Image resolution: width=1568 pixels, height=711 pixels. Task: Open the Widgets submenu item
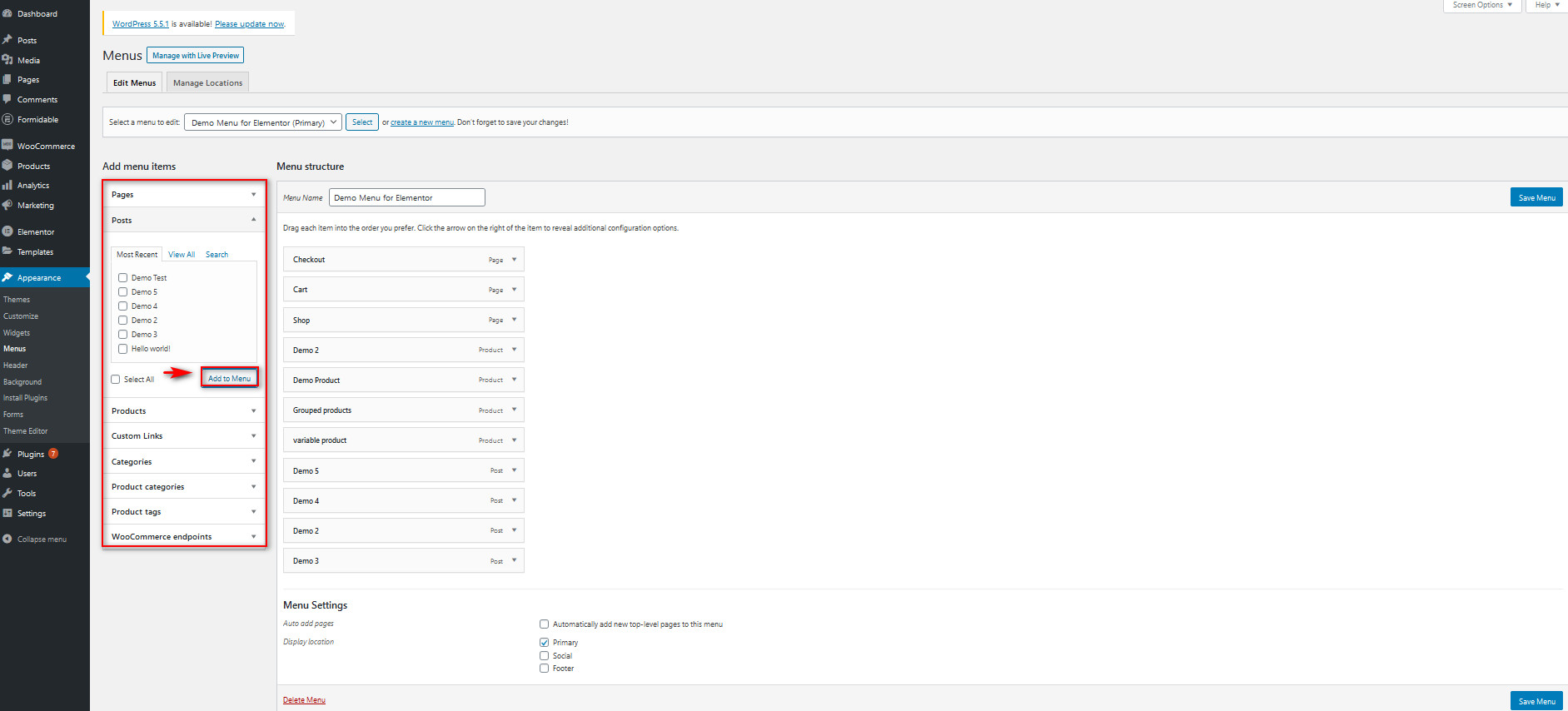(17, 333)
